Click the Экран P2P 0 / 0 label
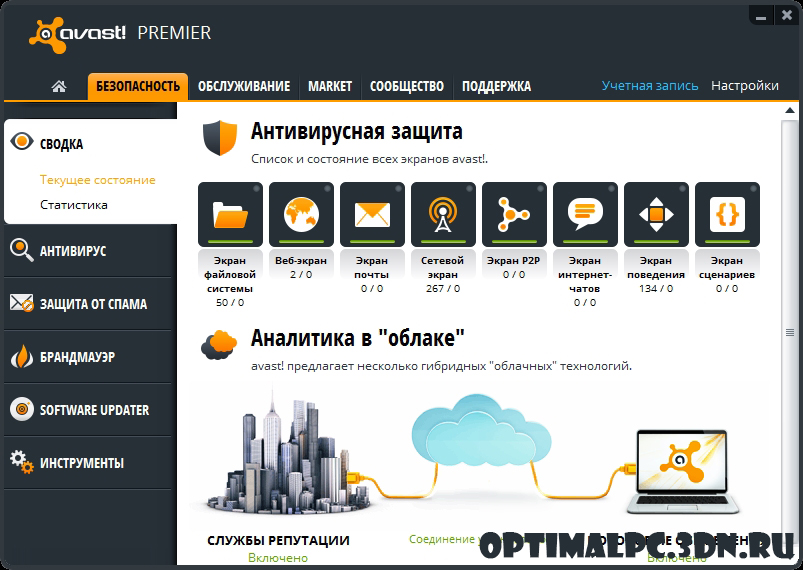The height and width of the screenshot is (570, 803). pyautogui.click(x=514, y=267)
